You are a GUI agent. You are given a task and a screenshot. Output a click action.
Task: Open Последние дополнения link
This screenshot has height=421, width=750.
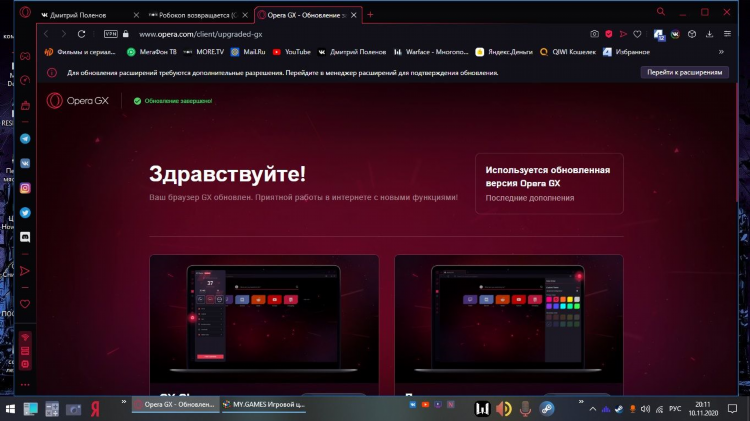[529, 198]
